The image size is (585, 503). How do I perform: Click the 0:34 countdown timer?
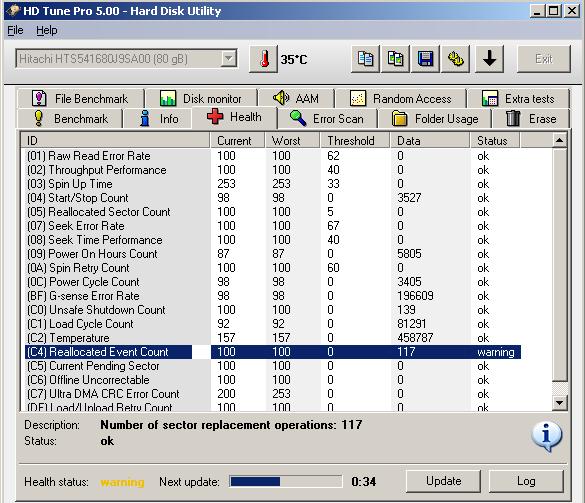click(x=363, y=481)
